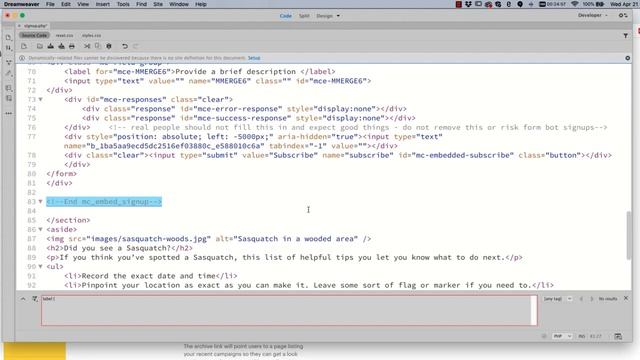
Task: Click the Cut scissors icon
Action: tap(87, 46)
